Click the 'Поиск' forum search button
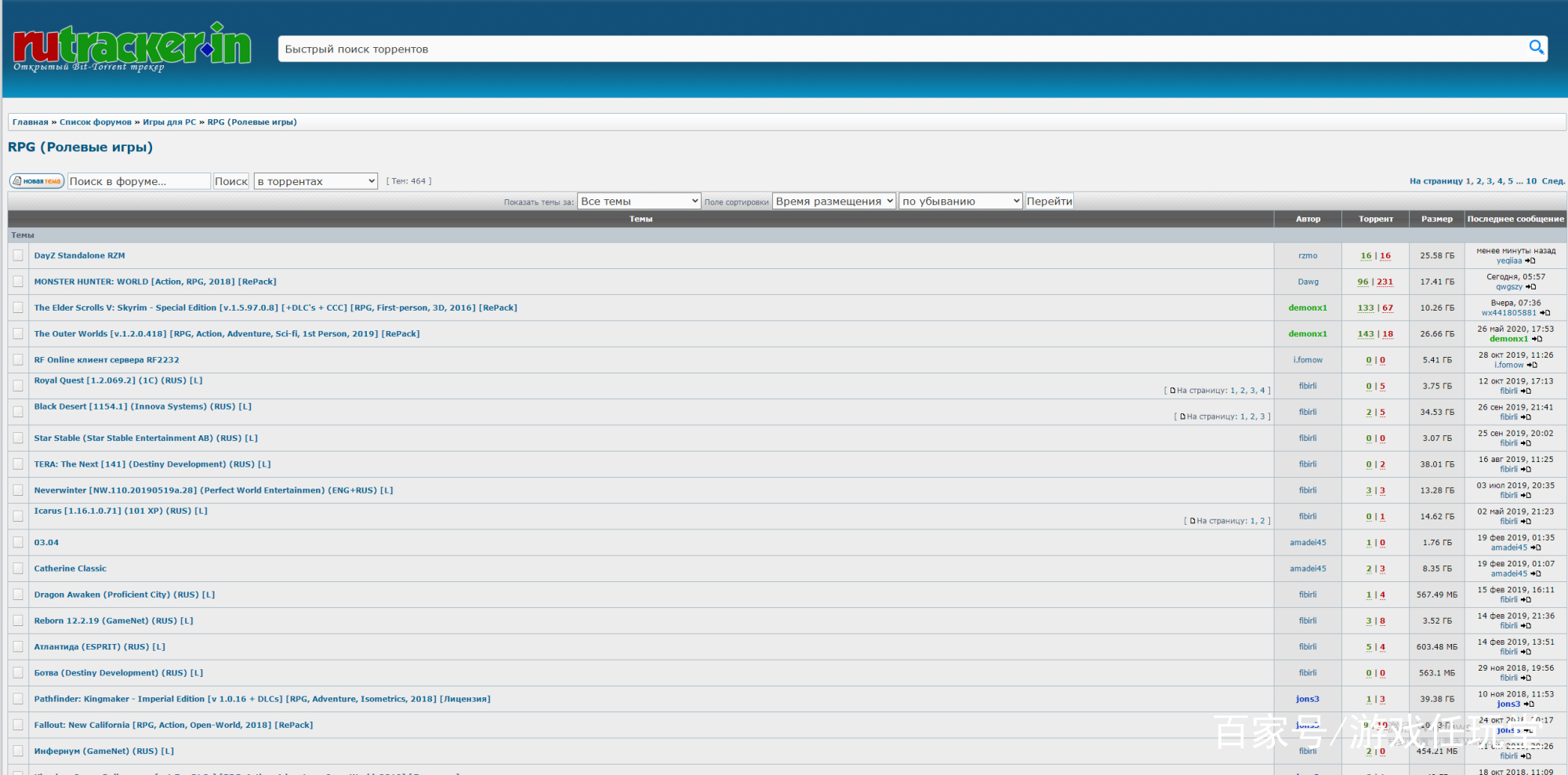1568x775 pixels. (x=231, y=181)
